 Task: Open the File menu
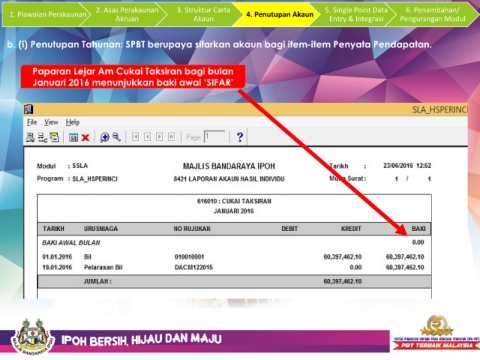(x=32, y=122)
